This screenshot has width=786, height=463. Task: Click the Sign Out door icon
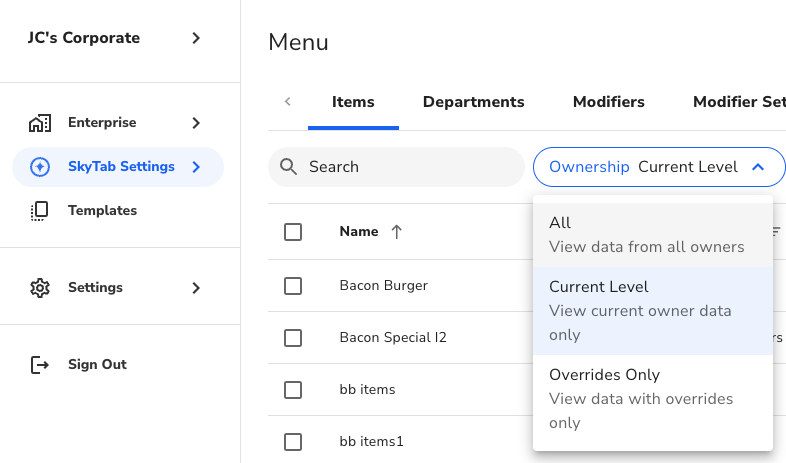coord(40,365)
